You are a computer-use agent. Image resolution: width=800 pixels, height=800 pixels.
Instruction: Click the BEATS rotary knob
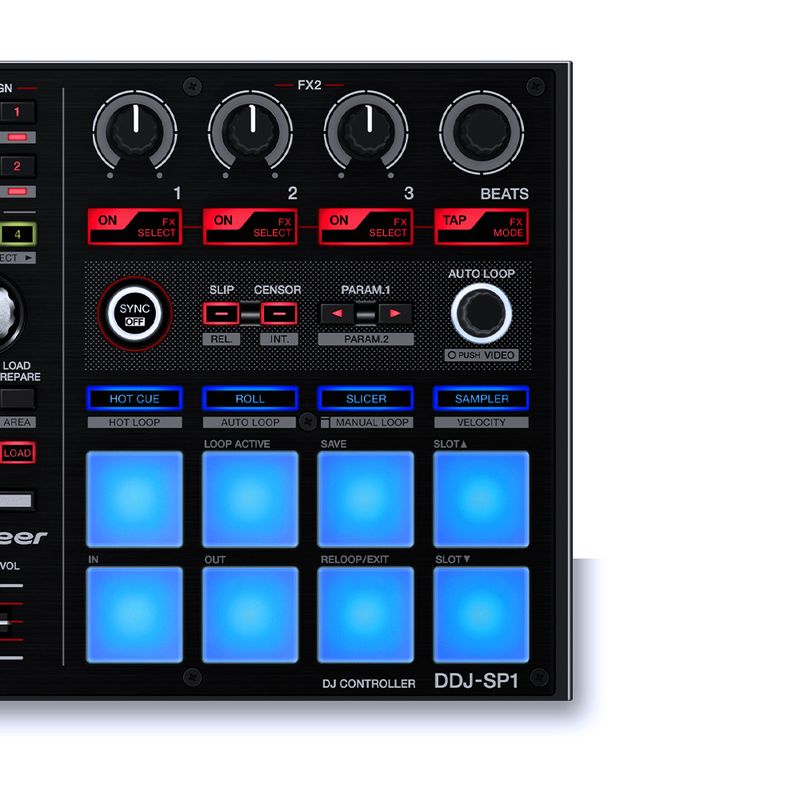[482, 132]
